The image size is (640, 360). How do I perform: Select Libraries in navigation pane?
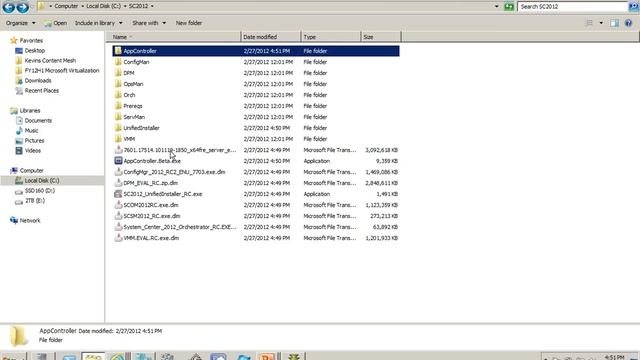pyautogui.click(x=30, y=111)
